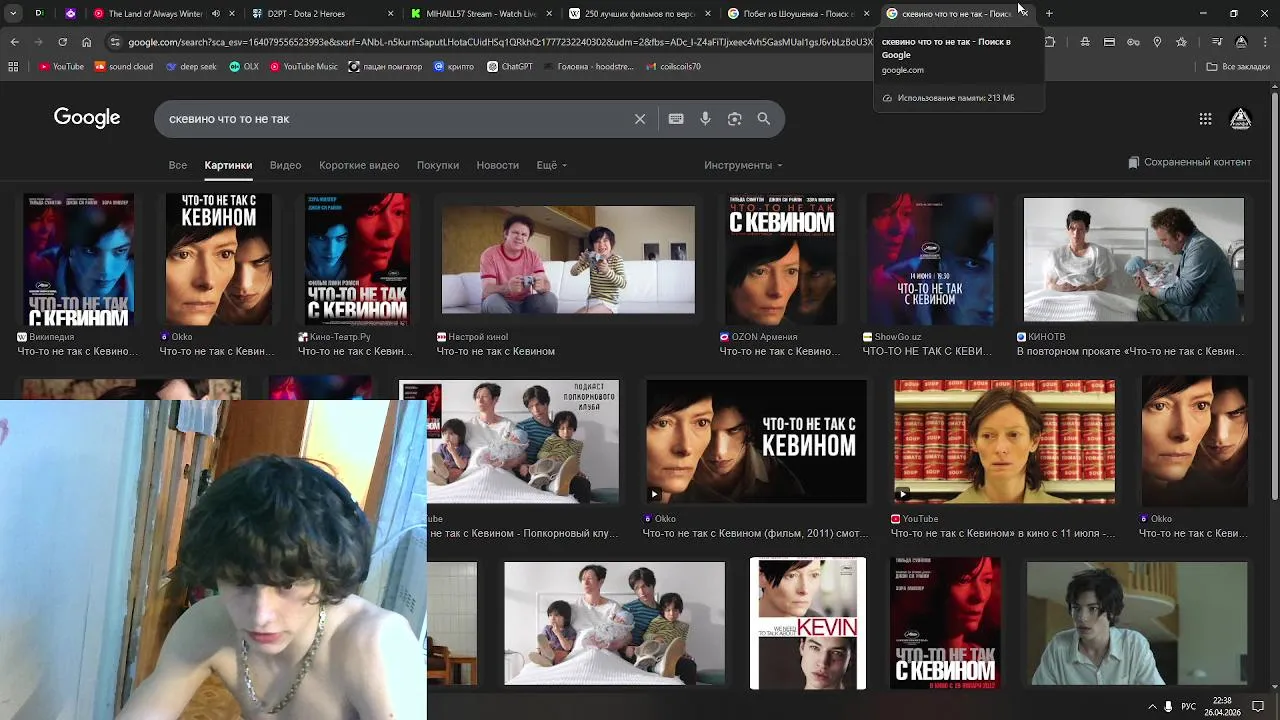This screenshot has width=1280, height=720.
Task: Open the Покупки tab
Action: point(438,165)
